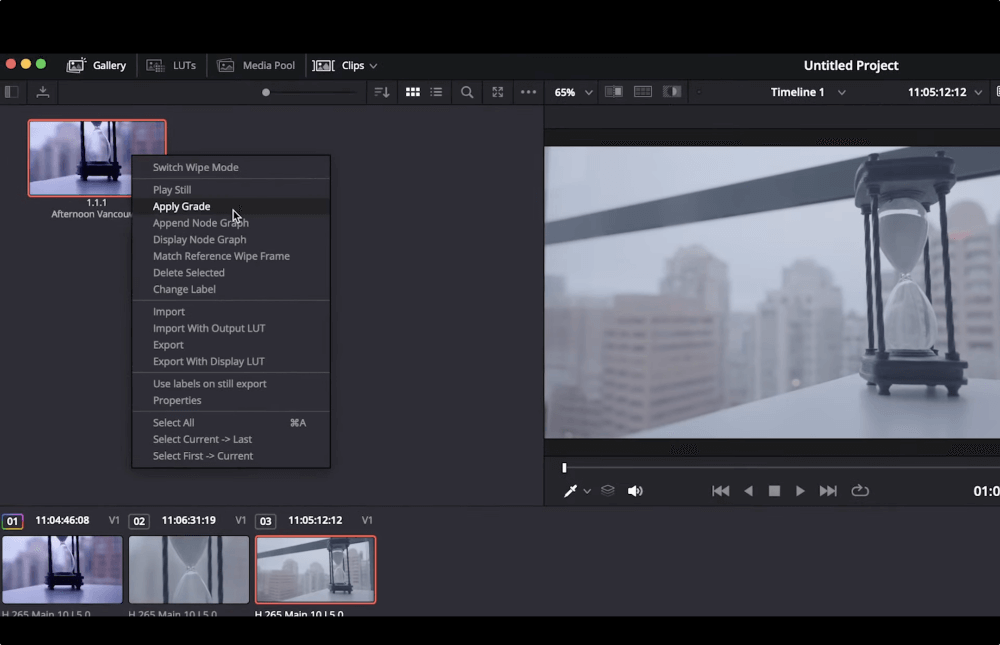Click the expand gallery view icon
This screenshot has height=645, width=1000.
(x=497, y=92)
